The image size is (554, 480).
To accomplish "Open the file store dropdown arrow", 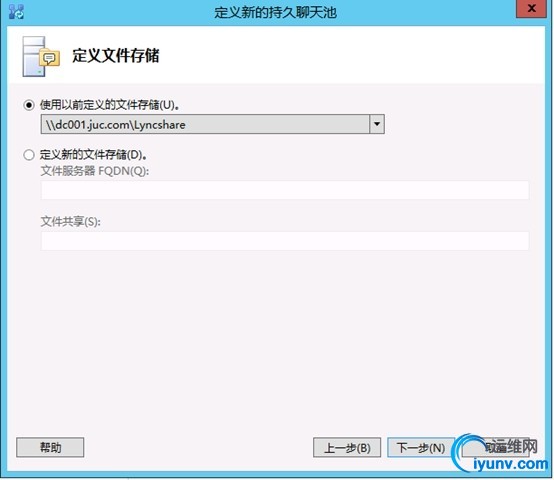I will click(x=377, y=124).
